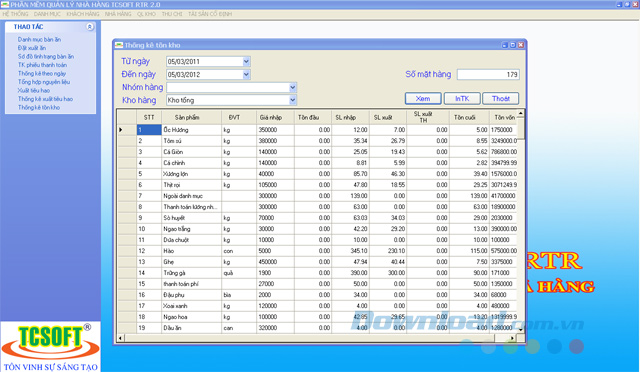Click the row selector arrow of row 1
640x372 pixels.
(127, 130)
